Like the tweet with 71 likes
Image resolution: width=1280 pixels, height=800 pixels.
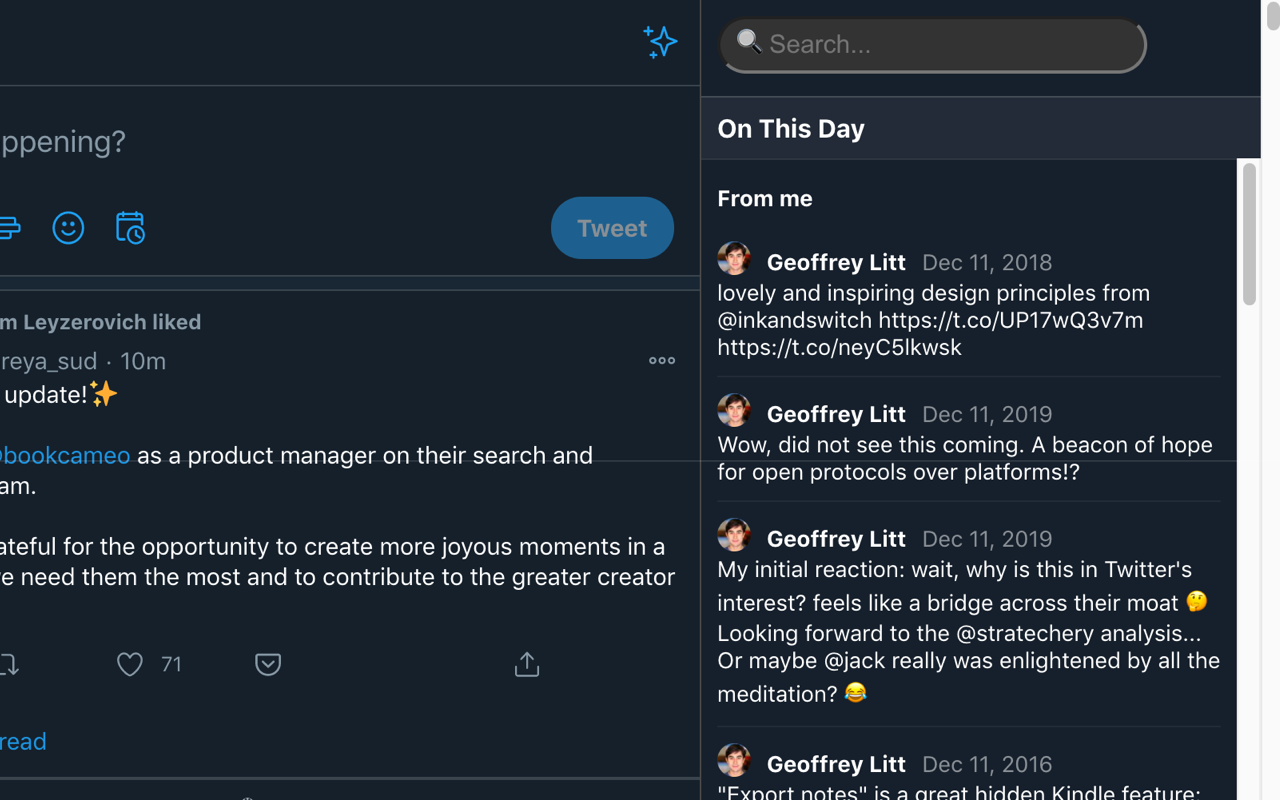click(x=130, y=664)
